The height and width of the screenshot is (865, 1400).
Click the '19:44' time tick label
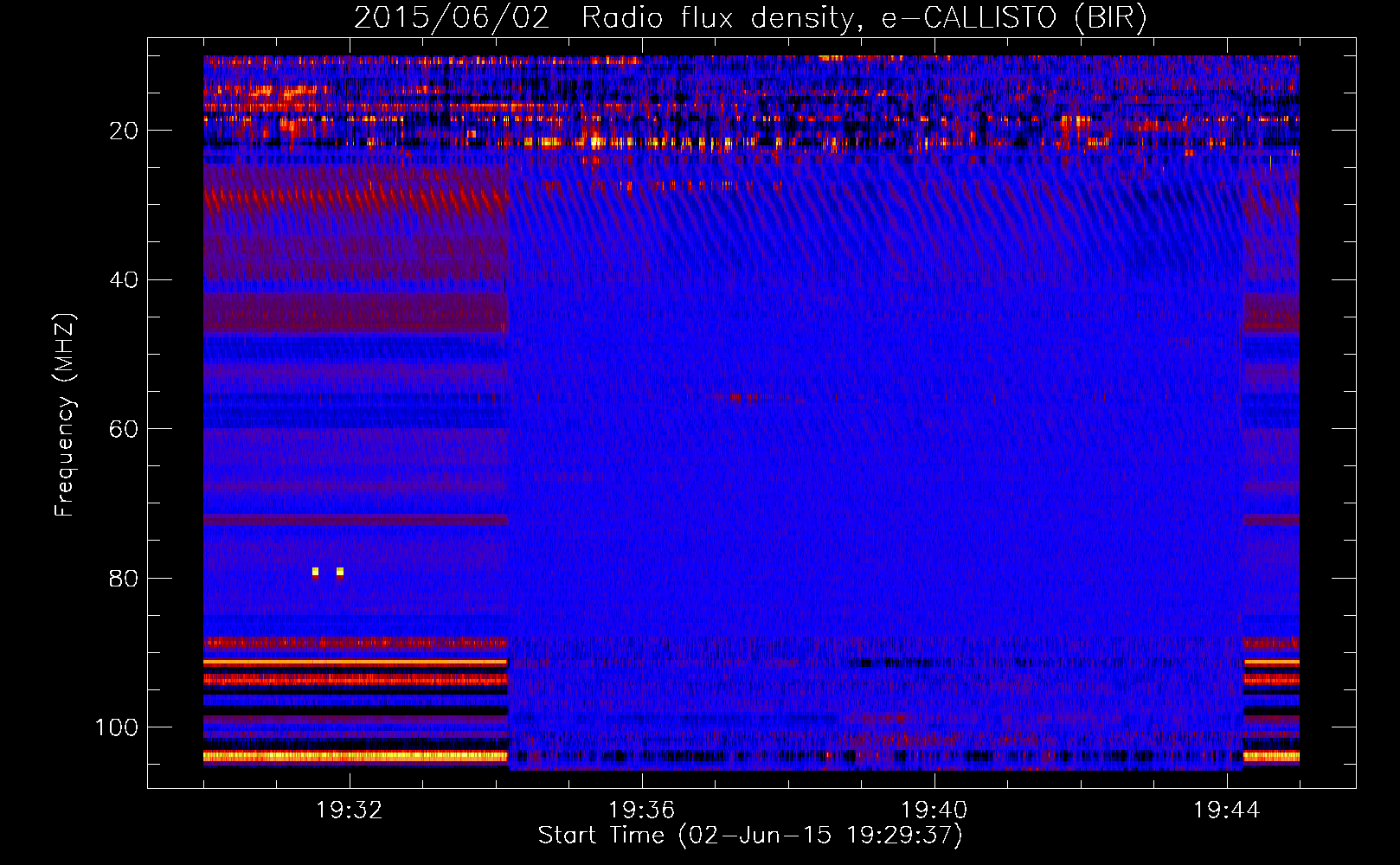(x=1226, y=811)
